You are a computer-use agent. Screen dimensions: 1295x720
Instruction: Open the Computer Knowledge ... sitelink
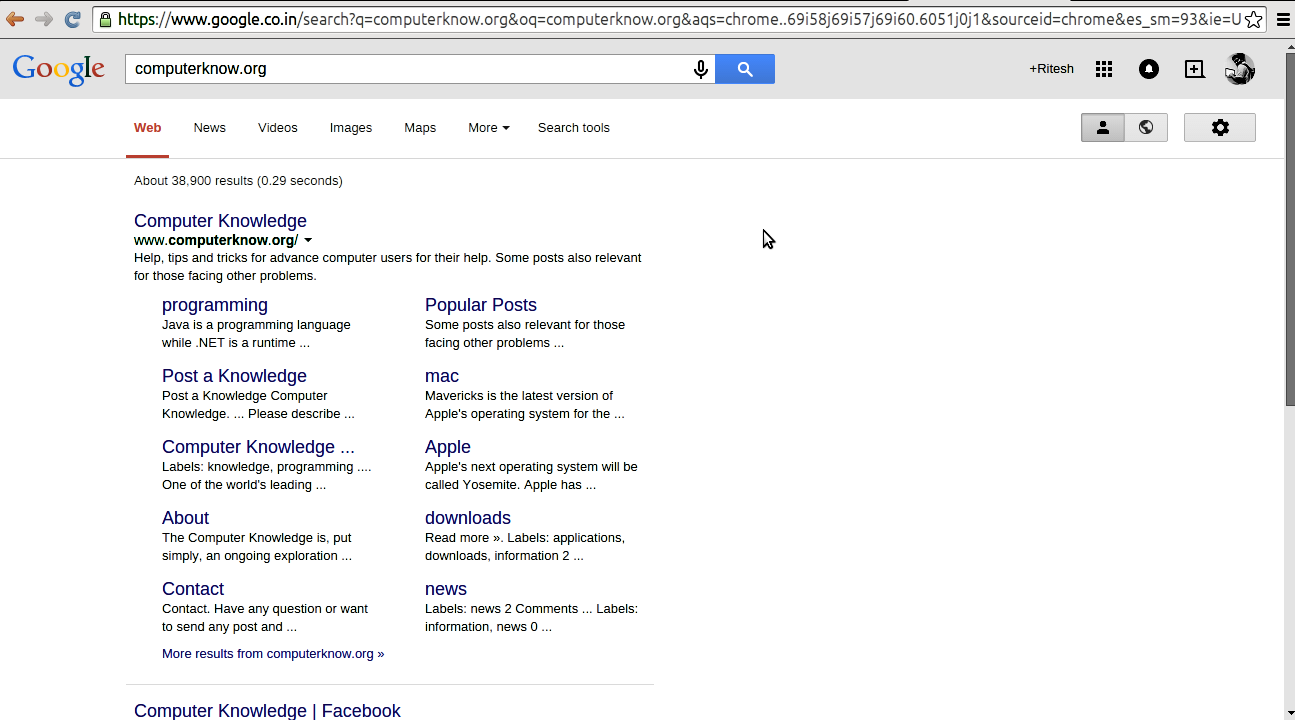point(258,447)
